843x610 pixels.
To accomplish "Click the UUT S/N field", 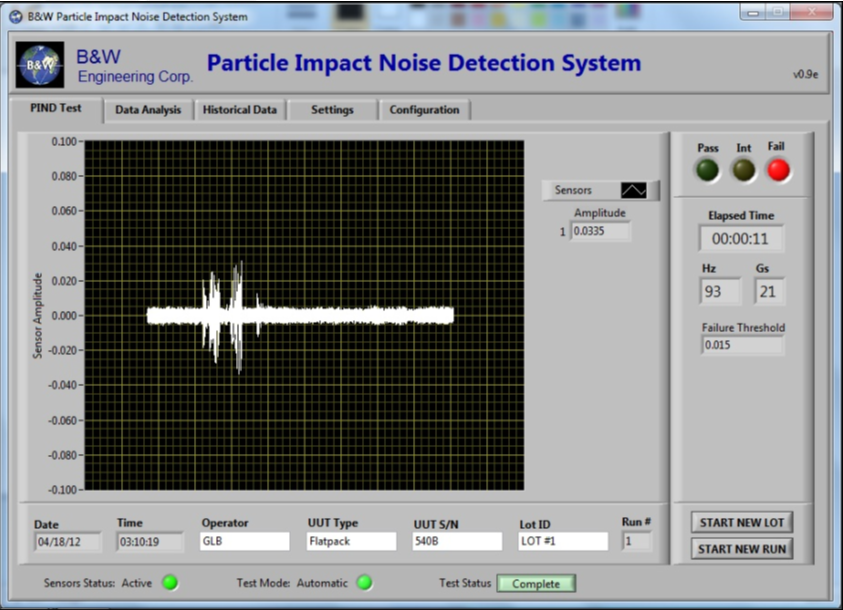I will pos(458,541).
